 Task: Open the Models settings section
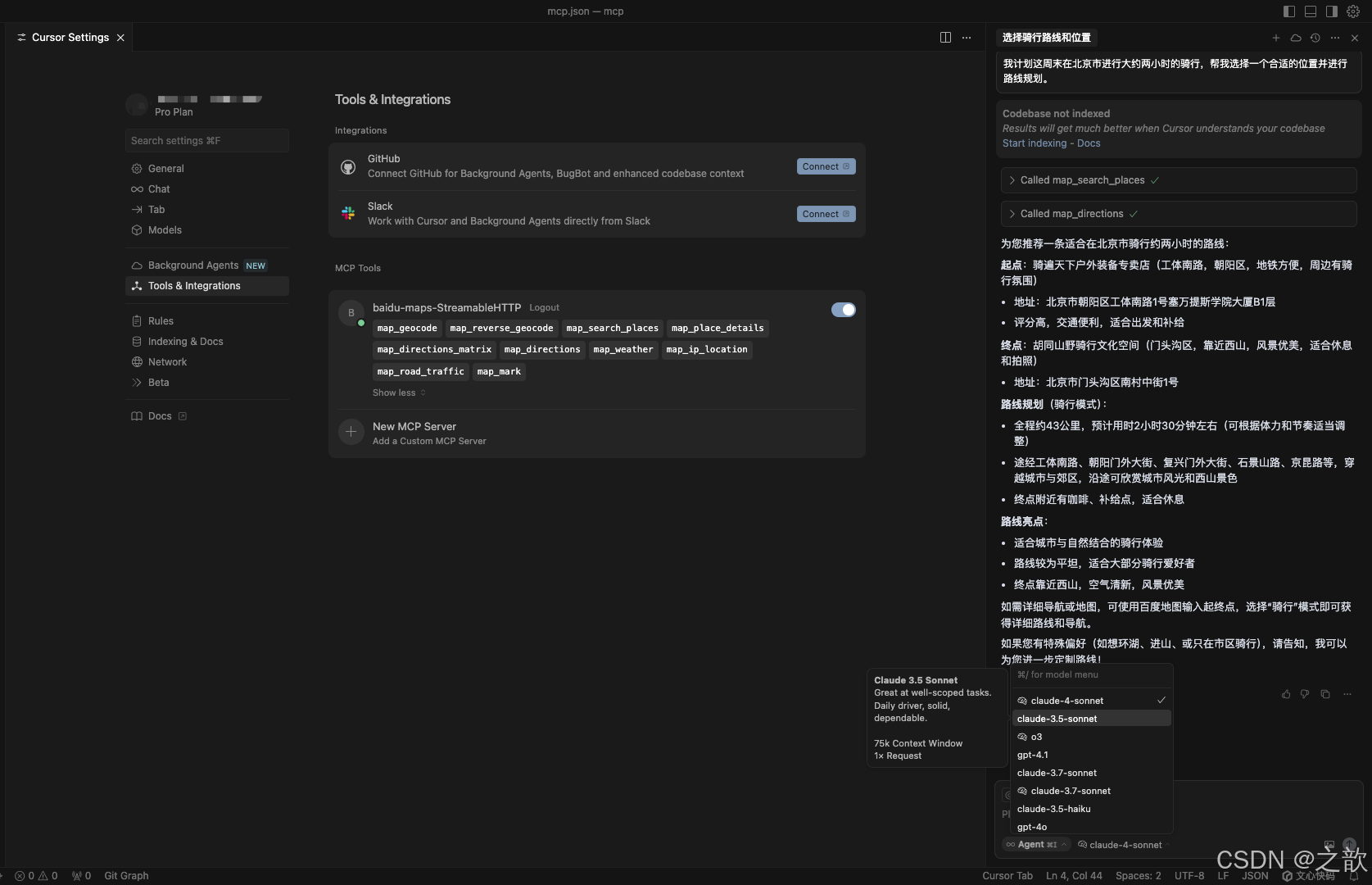click(207, 230)
